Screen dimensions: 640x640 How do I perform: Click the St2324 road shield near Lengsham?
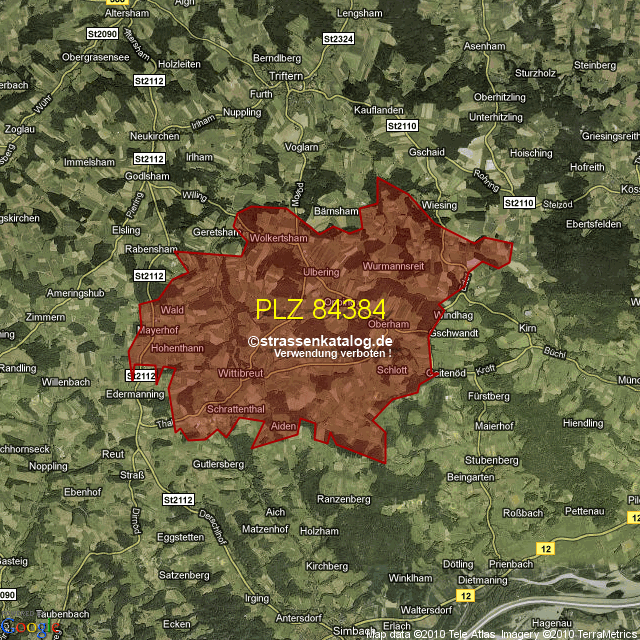pyautogui.click(x=339, y=38)
